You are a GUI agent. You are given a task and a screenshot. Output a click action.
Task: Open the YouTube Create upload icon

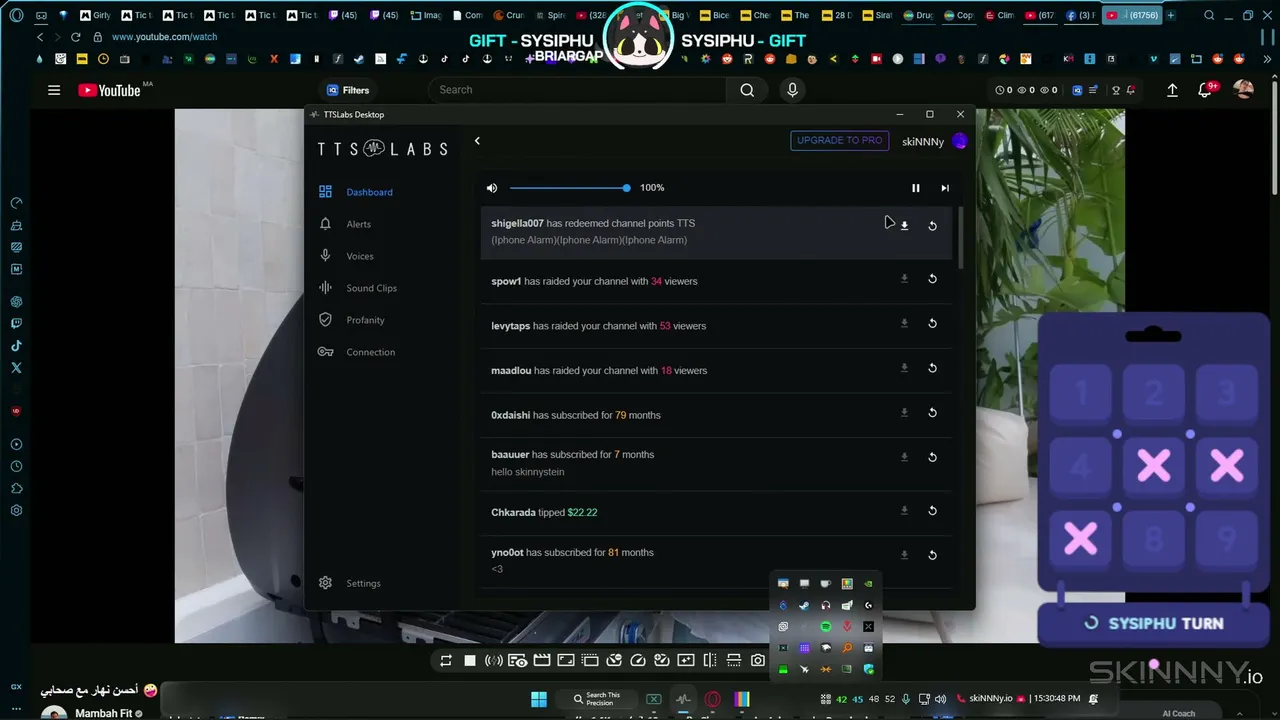(x=1173, y=90)
